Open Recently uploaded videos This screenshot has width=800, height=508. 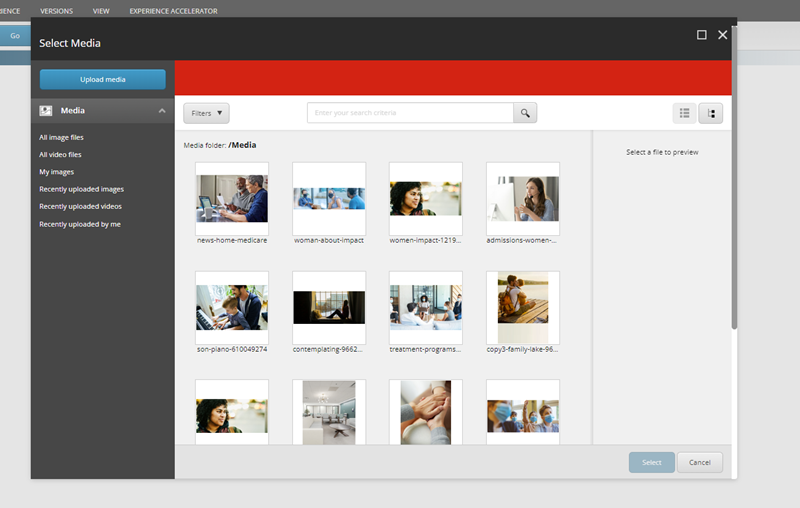click(81, 207)
